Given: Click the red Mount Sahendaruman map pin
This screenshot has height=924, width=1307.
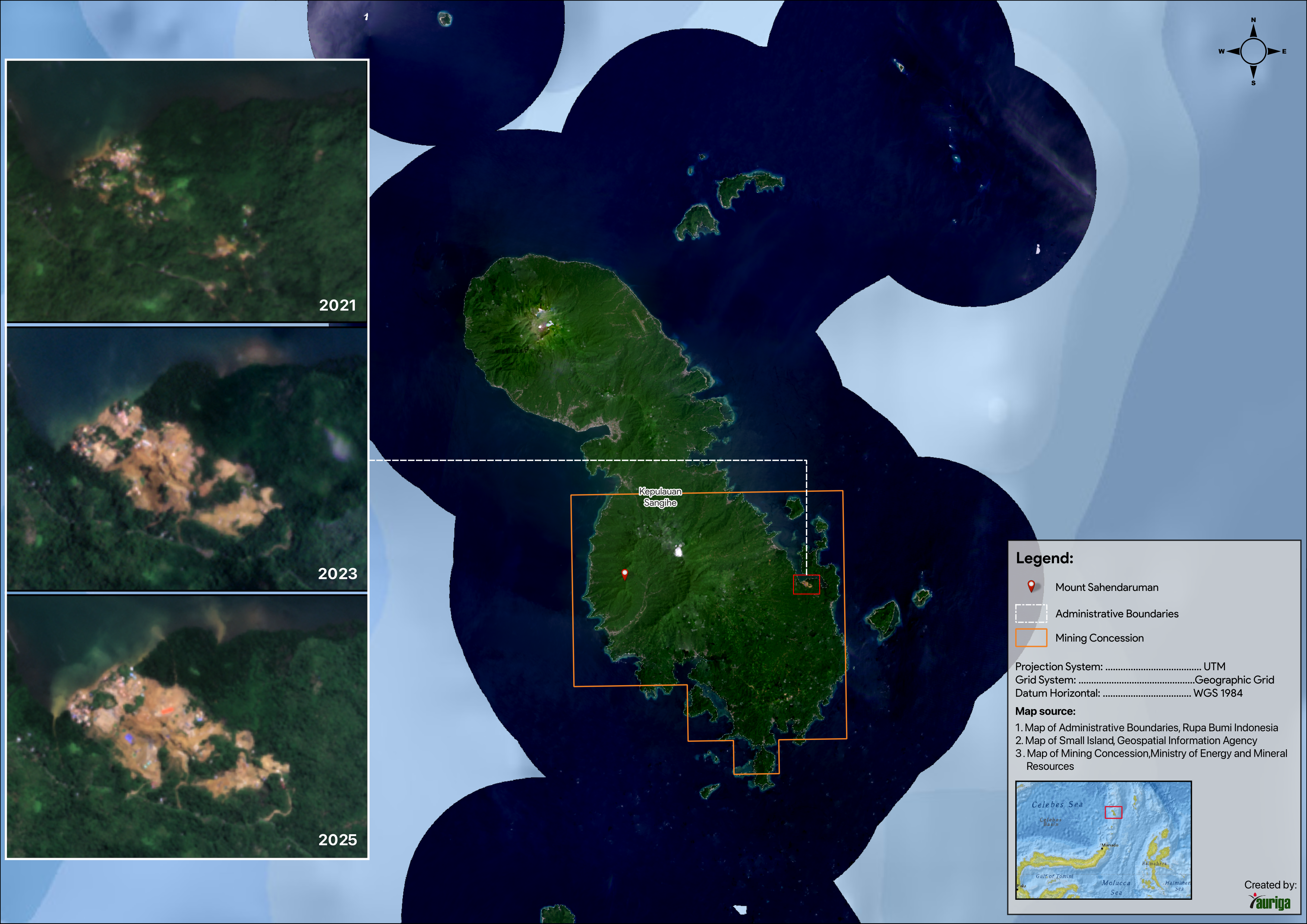Looking at the screenshot, I should 625,574.
